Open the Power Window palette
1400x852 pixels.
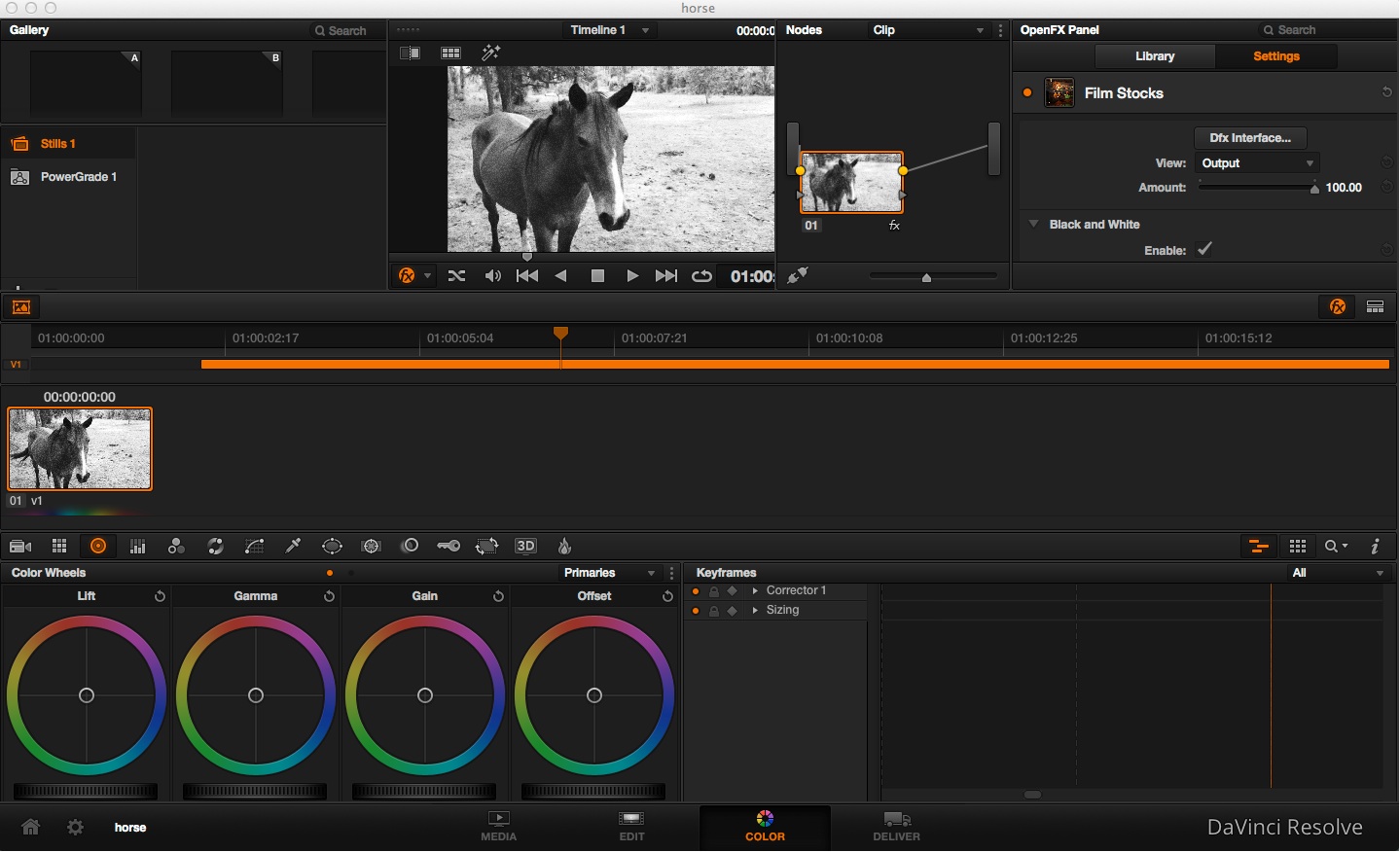[332, 547]
